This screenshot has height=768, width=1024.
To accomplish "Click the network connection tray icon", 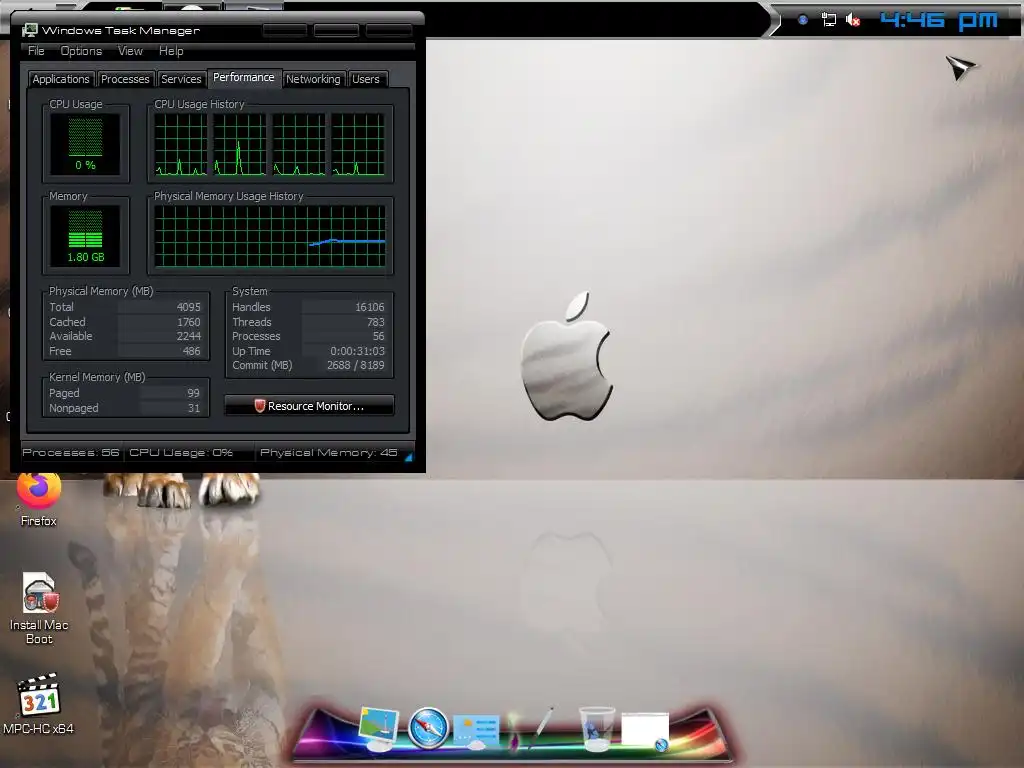I will click(x=829, y=20).
